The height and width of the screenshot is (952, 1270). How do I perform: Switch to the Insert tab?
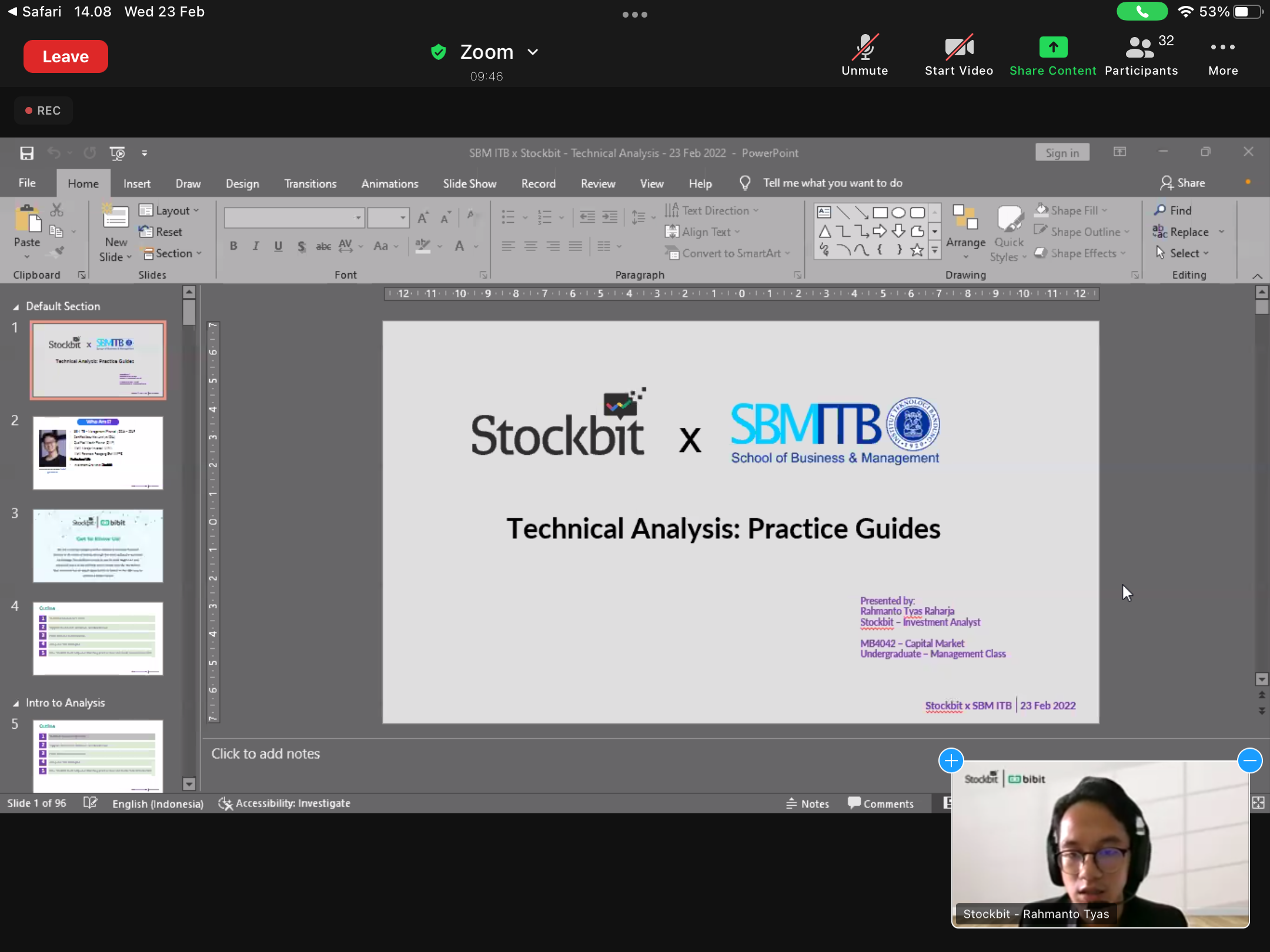pos(137,183)
